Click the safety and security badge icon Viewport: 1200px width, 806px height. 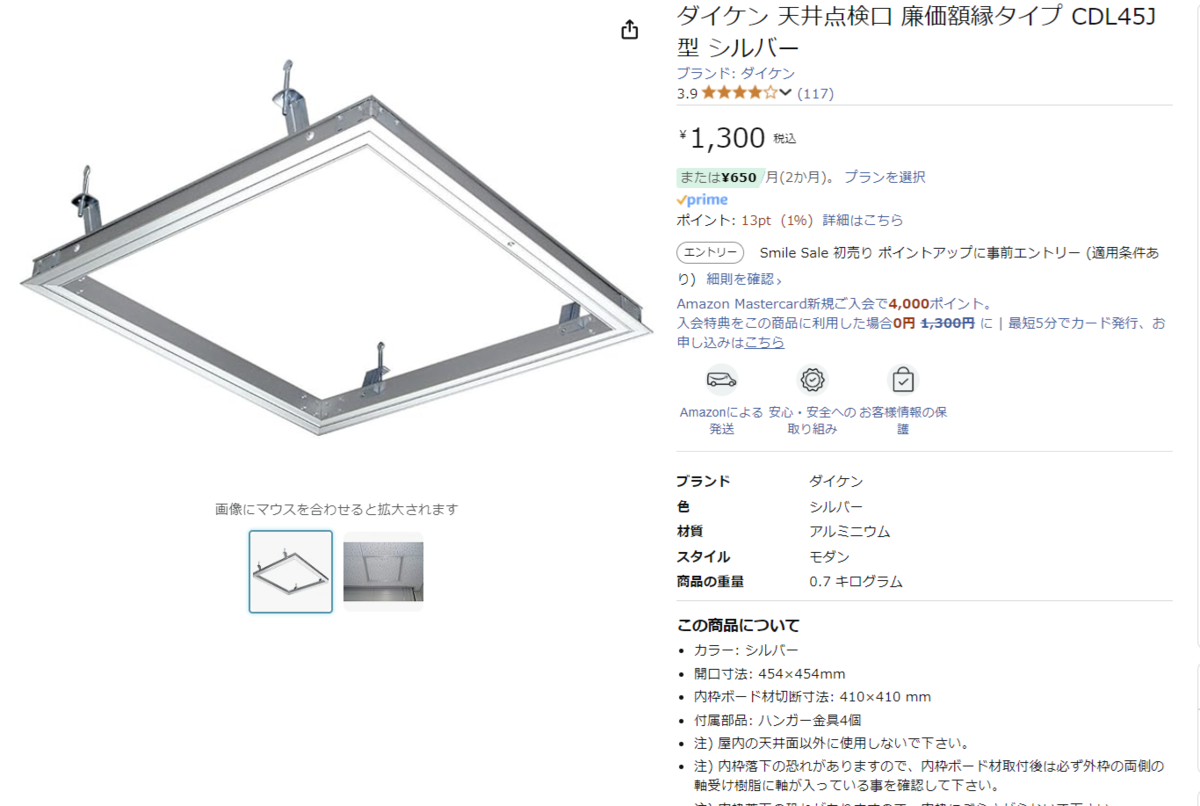812,380
